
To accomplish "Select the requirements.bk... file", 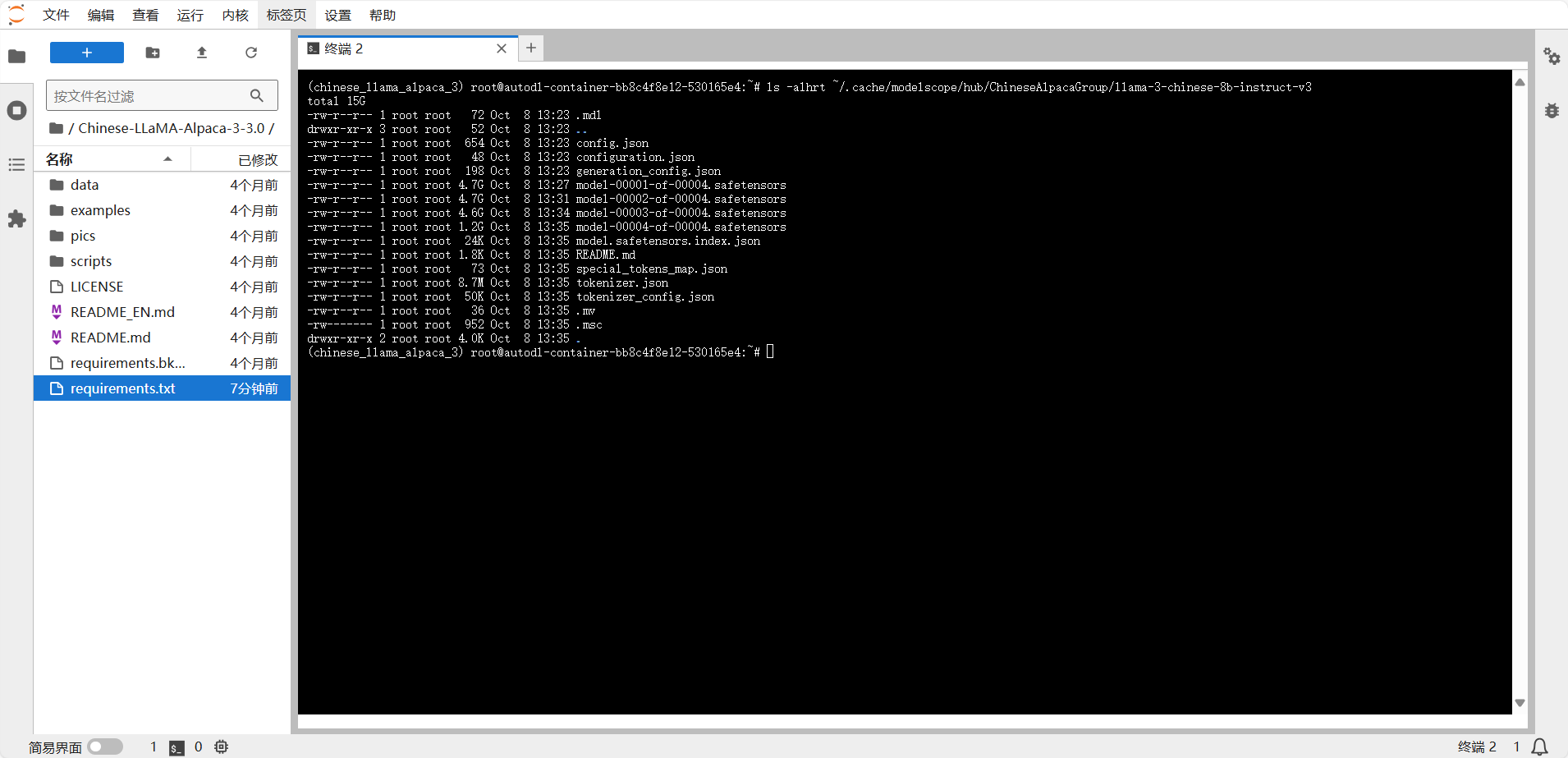I will (162, 363).
